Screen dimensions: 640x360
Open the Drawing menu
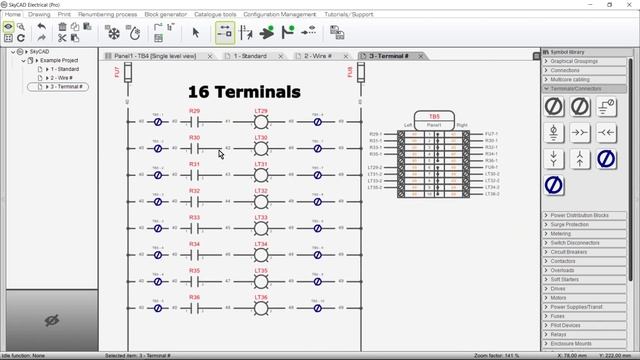coord(39,14)
